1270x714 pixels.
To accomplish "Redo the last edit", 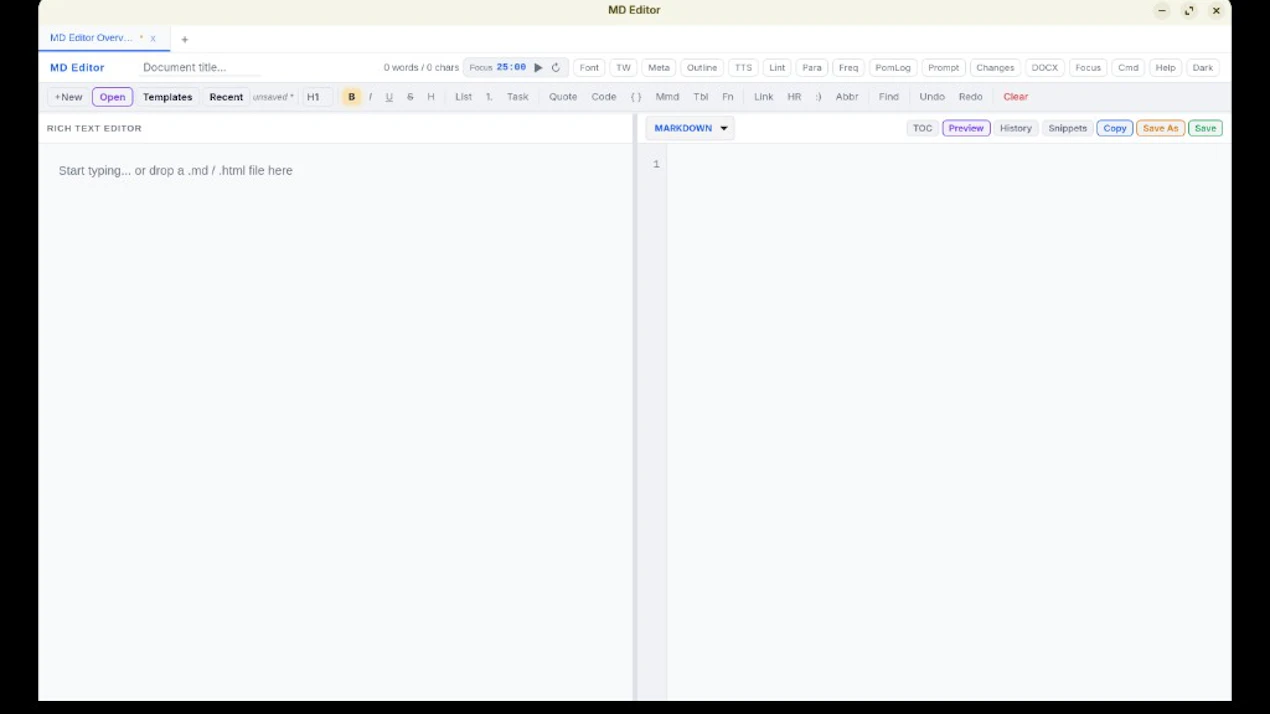I will point(970,97).
